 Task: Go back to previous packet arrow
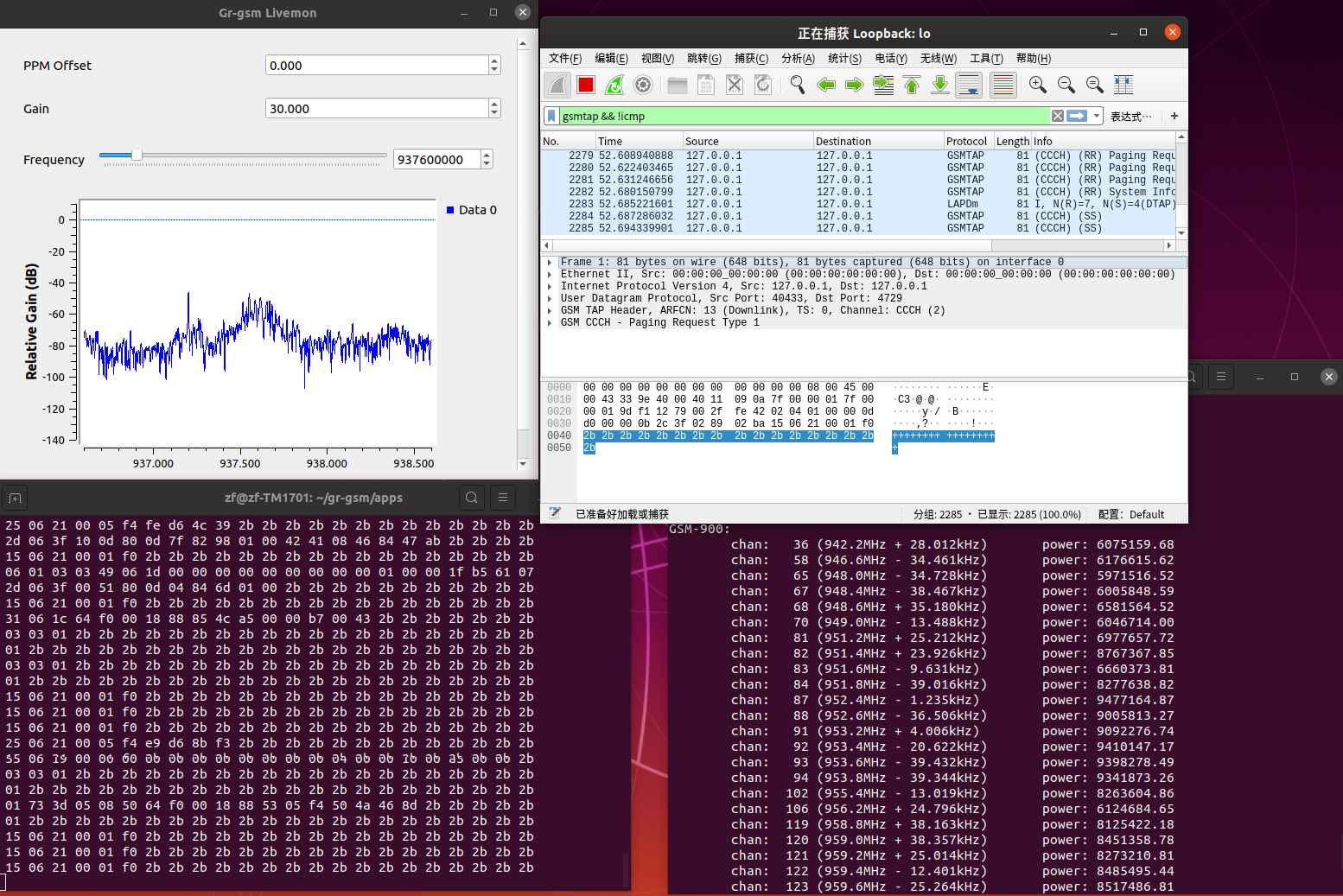pos(826,85)
